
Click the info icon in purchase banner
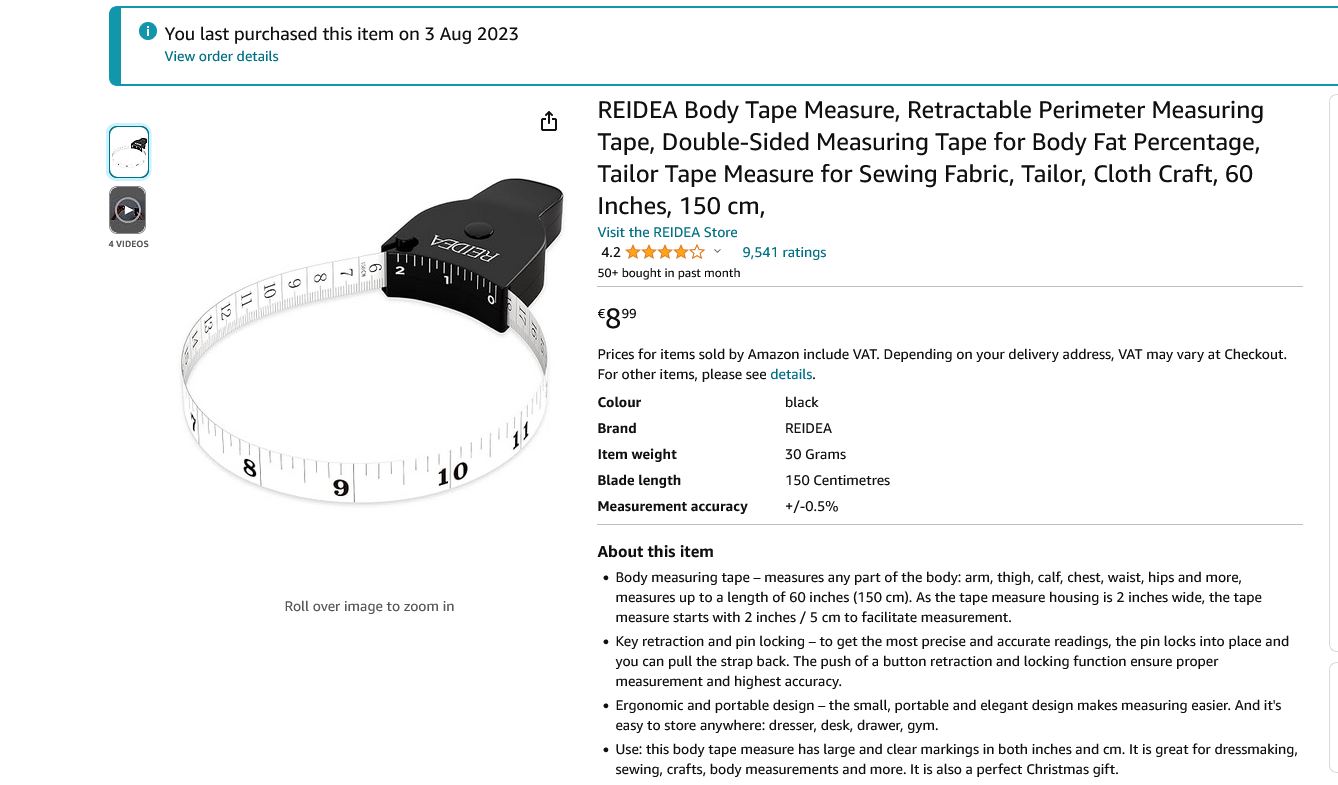click(x=148, y=31)
